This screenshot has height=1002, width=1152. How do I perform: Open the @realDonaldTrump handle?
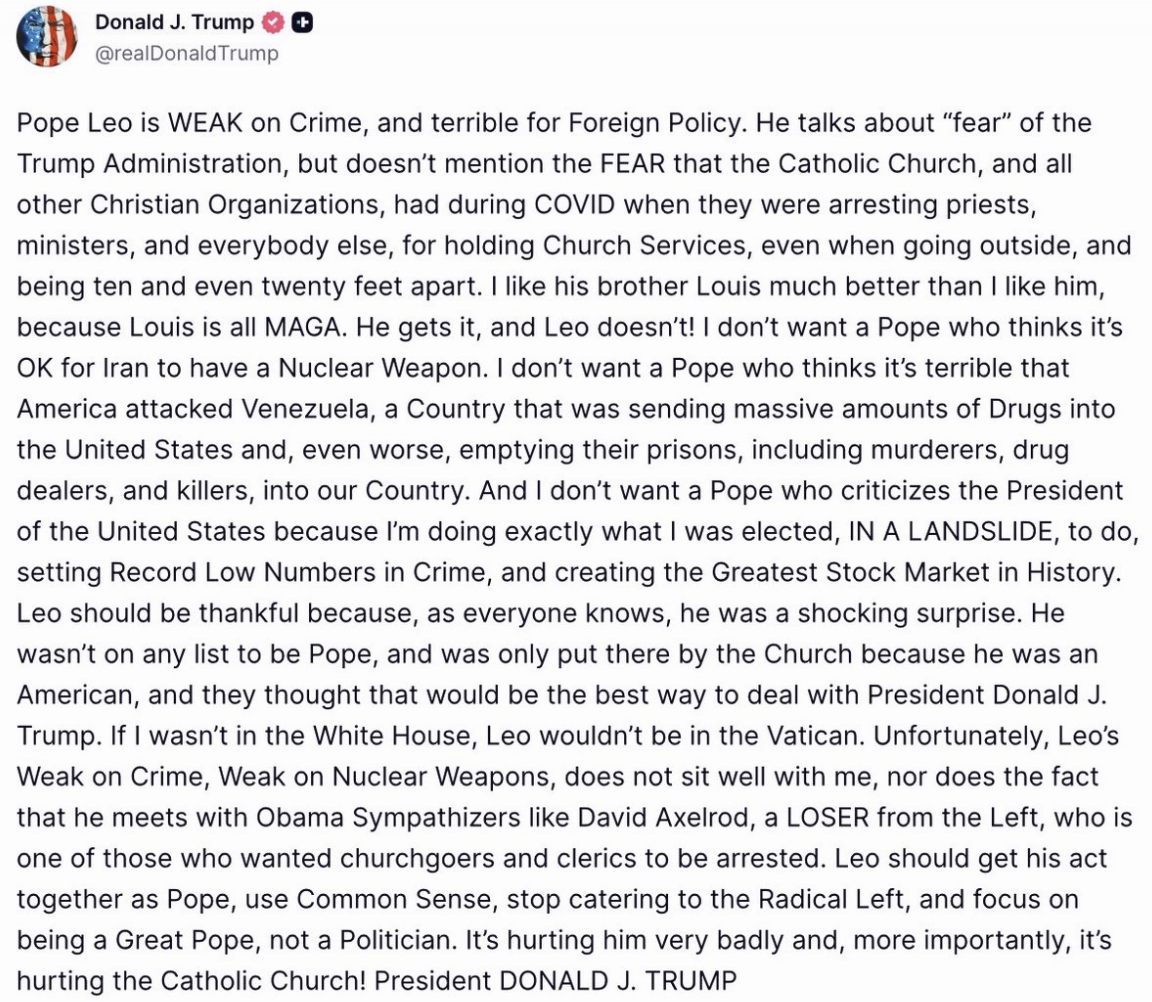[x=187, y=54]
